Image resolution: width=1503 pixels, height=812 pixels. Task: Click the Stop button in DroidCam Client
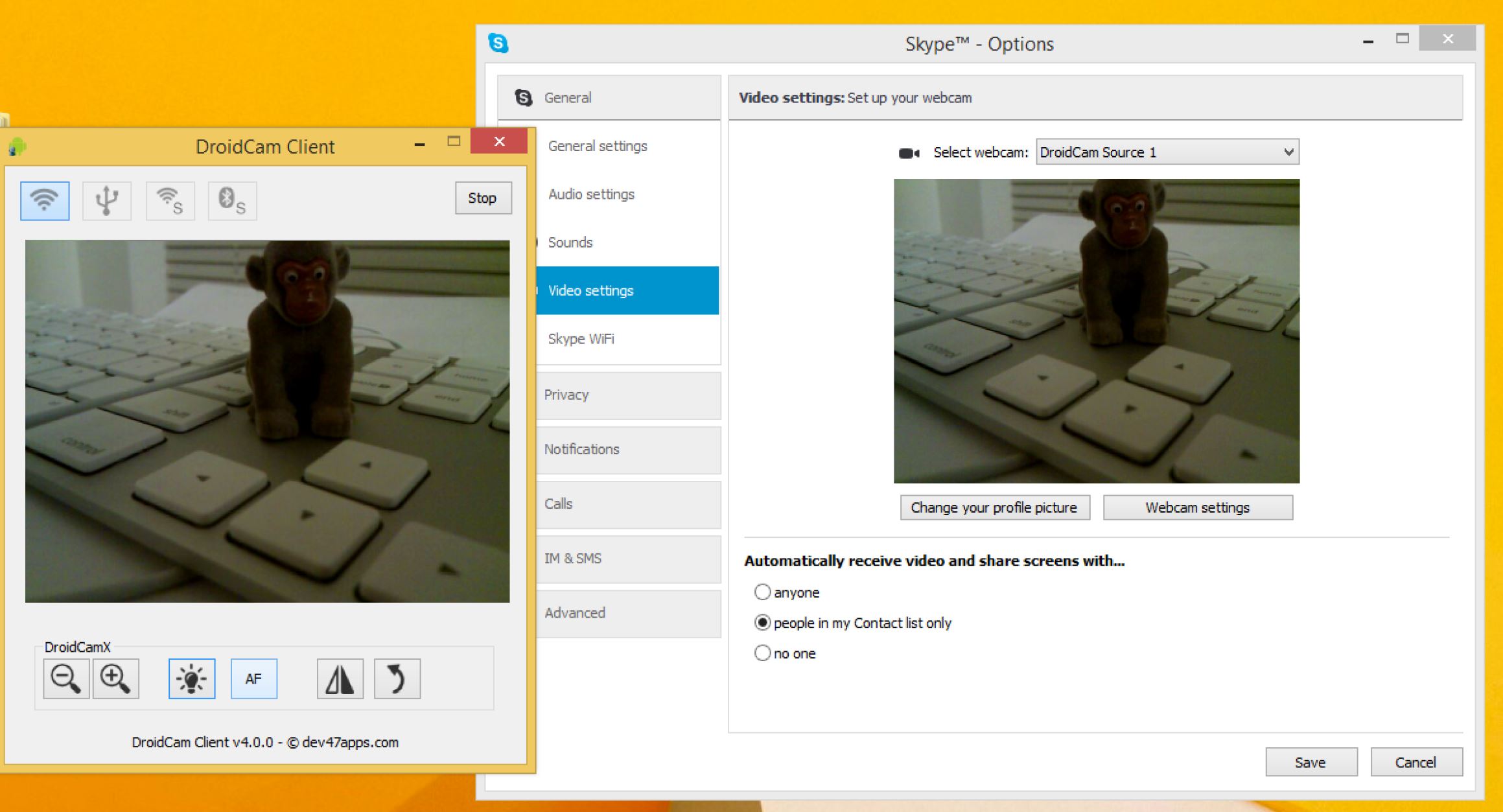point(481,197)
